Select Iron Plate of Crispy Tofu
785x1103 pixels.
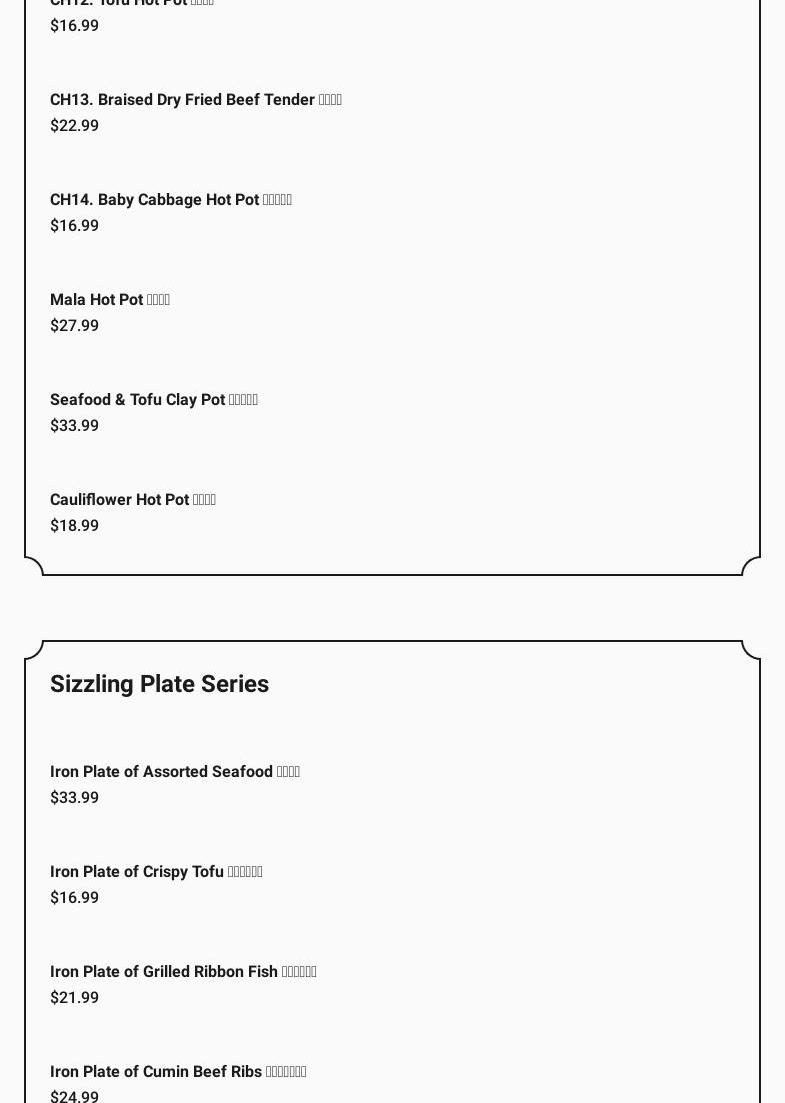pos(155,872)
